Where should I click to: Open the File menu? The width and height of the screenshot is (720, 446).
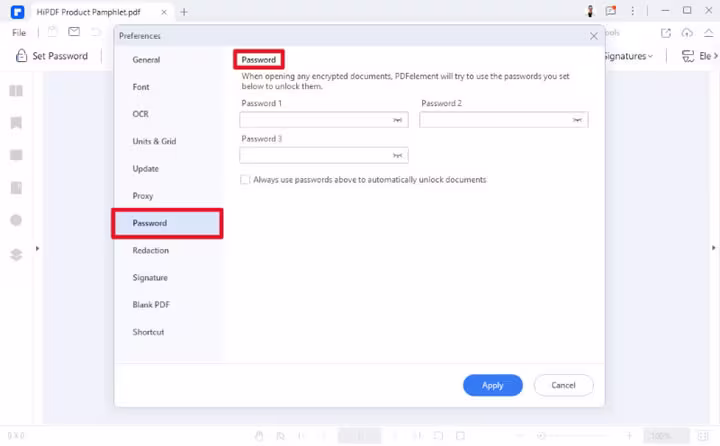[19, 32]
